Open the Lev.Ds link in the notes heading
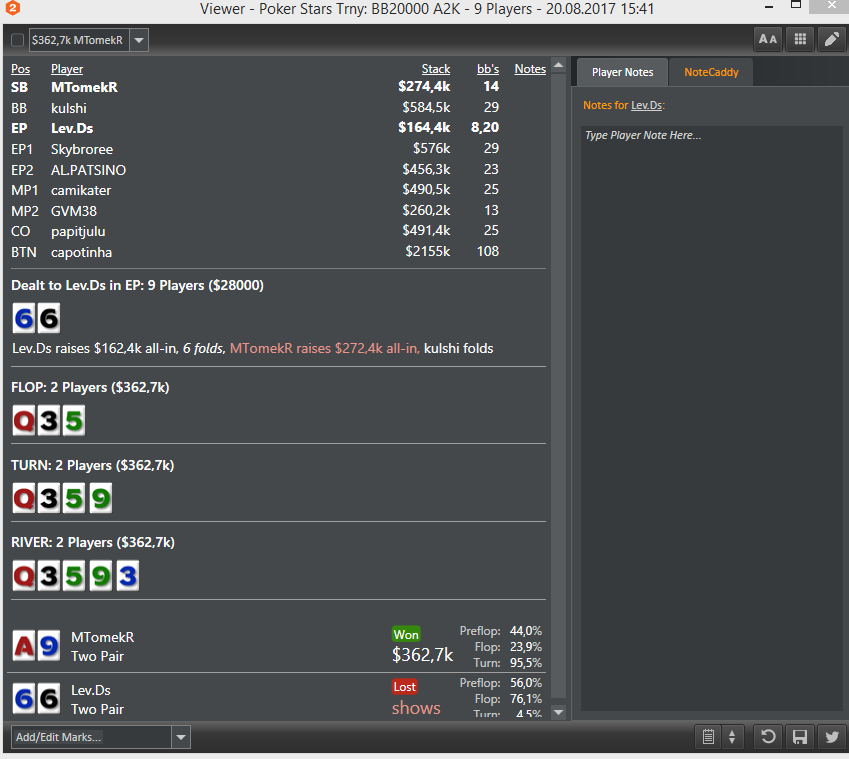The height and width of the screenshot is (759, 849). pyautogui.click(x=646, y=105)
